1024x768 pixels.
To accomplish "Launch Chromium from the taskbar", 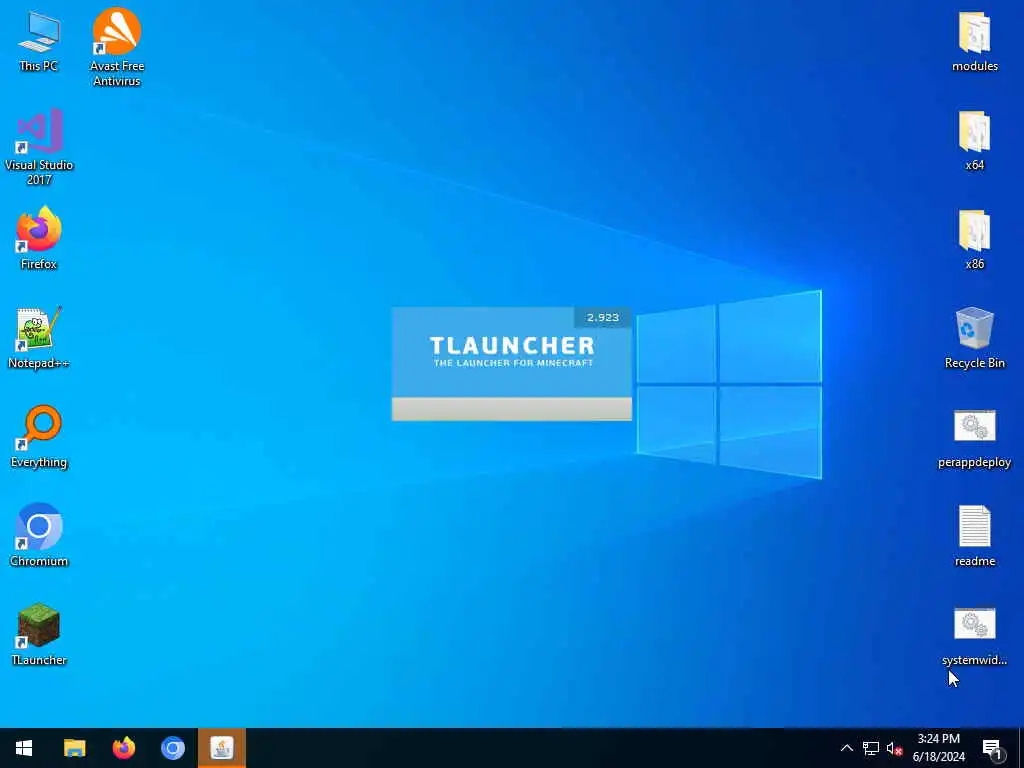I will point(173,748).
